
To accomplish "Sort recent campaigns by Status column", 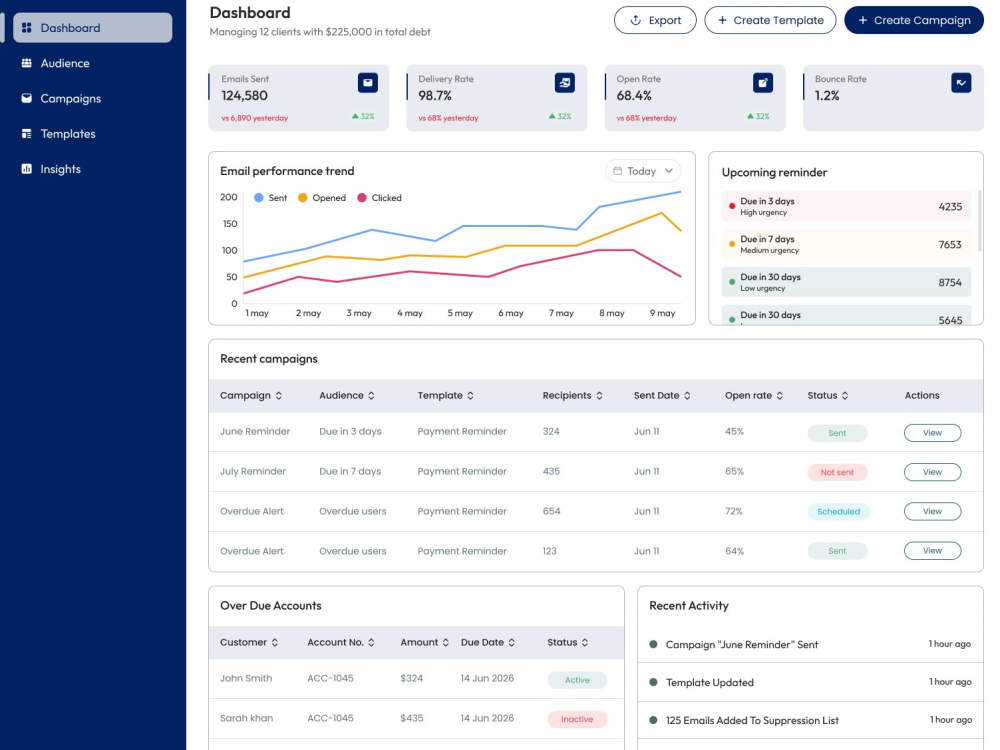I will [845, 395].
